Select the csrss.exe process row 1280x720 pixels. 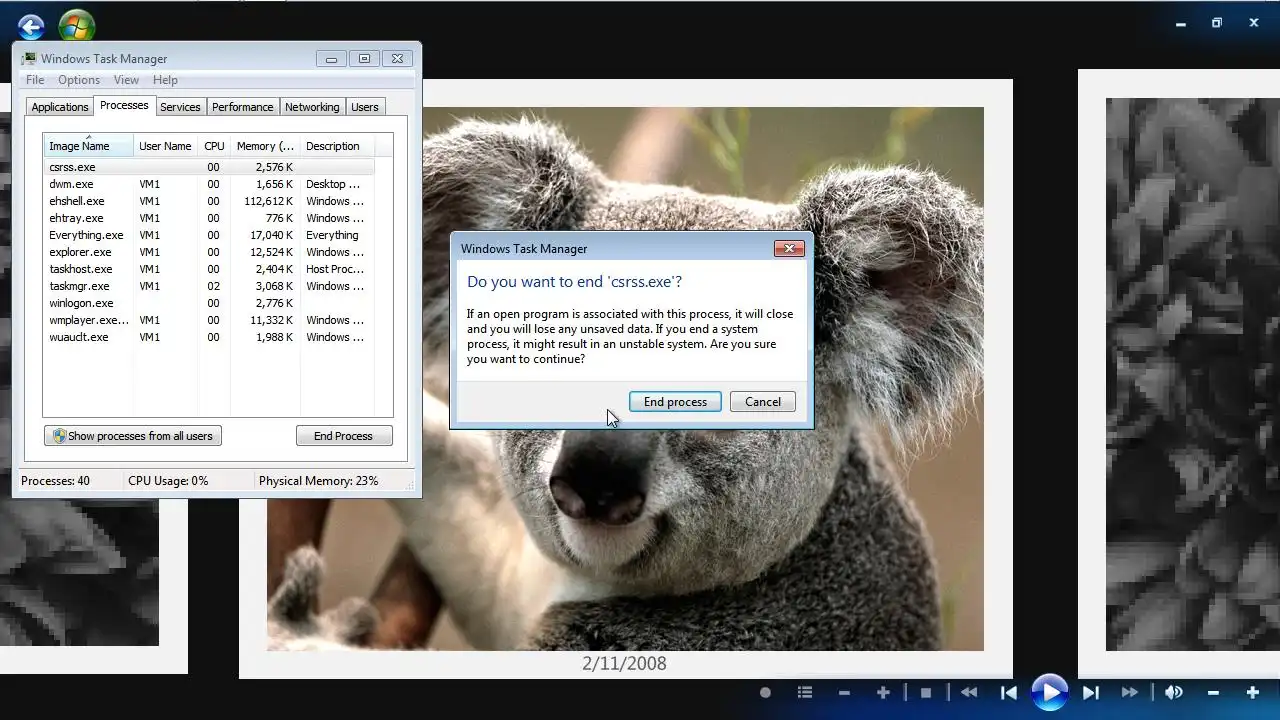tap(209, 167)
